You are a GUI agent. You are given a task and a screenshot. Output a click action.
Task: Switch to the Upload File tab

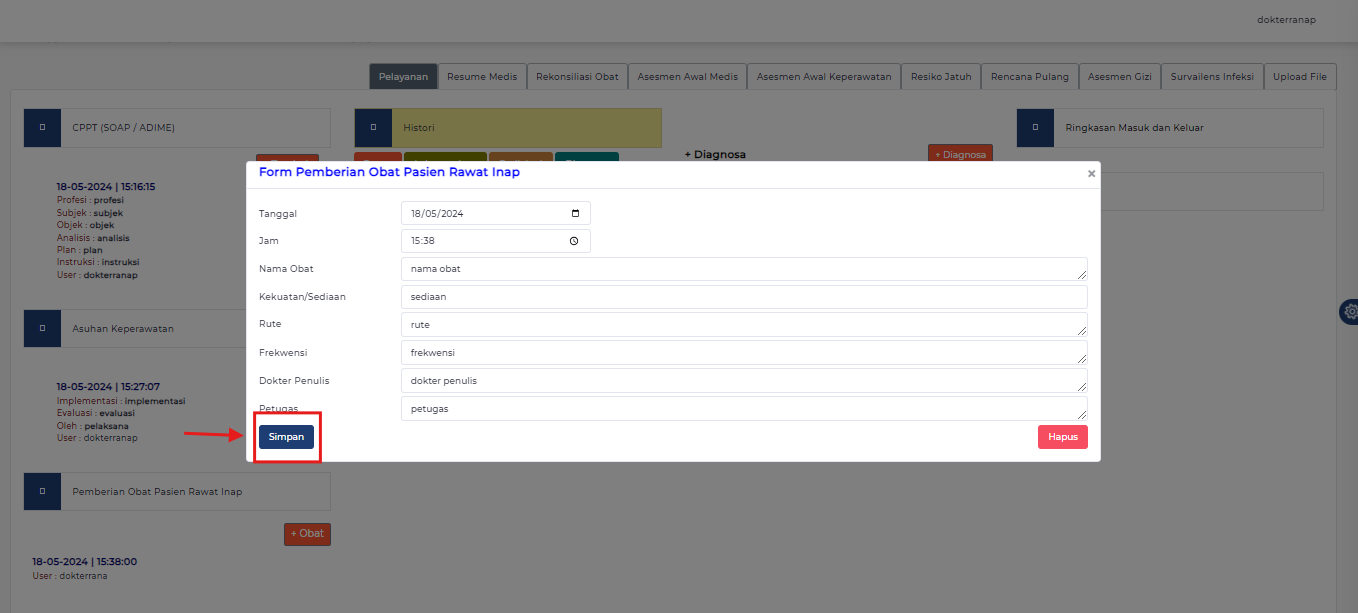(x=1300, y=76)
